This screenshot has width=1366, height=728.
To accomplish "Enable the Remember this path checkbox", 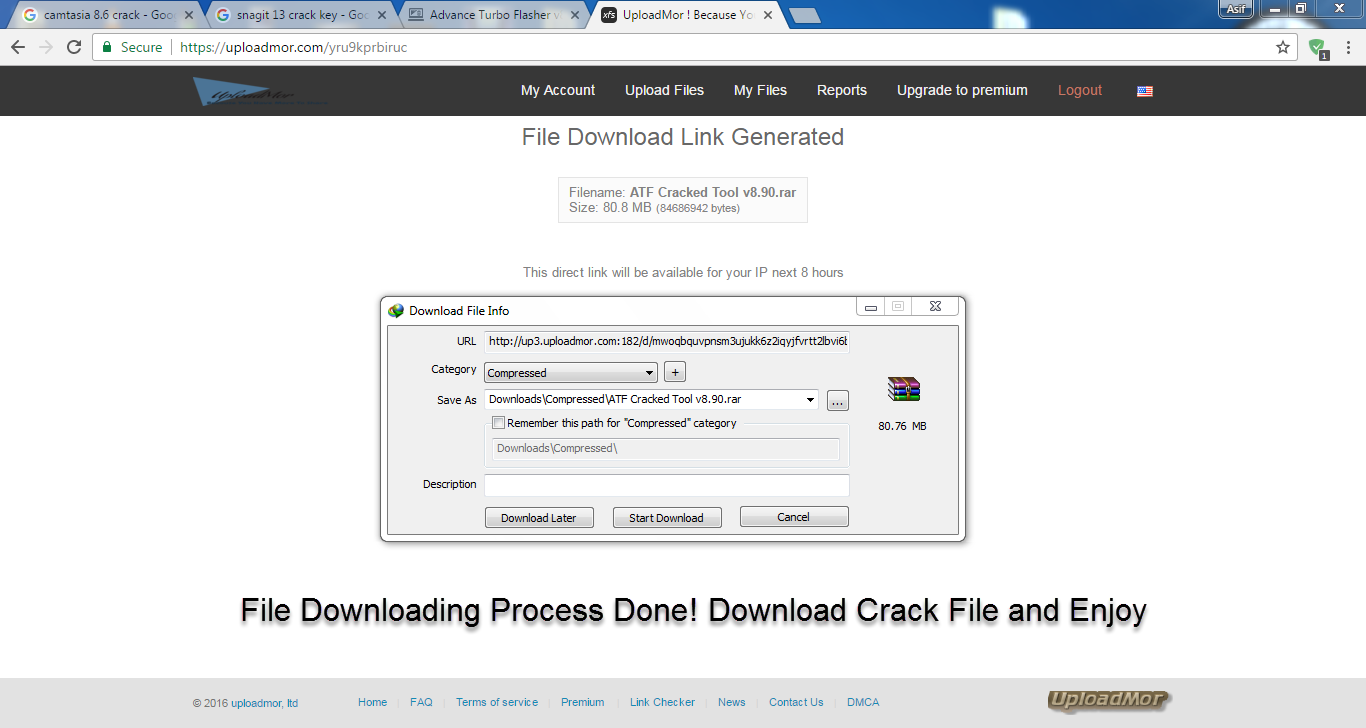I will point(498,422).
